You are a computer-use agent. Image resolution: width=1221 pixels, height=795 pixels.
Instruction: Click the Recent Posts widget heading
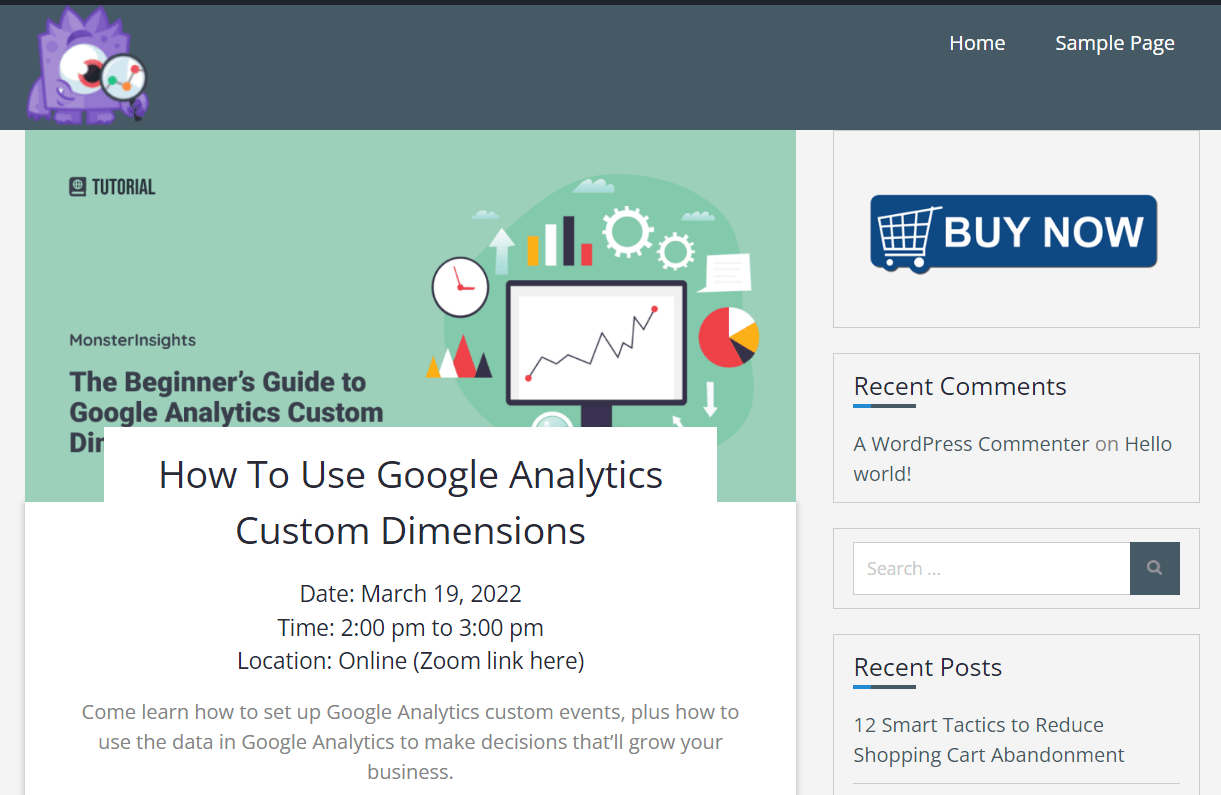pyautogui.click(x=927, y=667)
